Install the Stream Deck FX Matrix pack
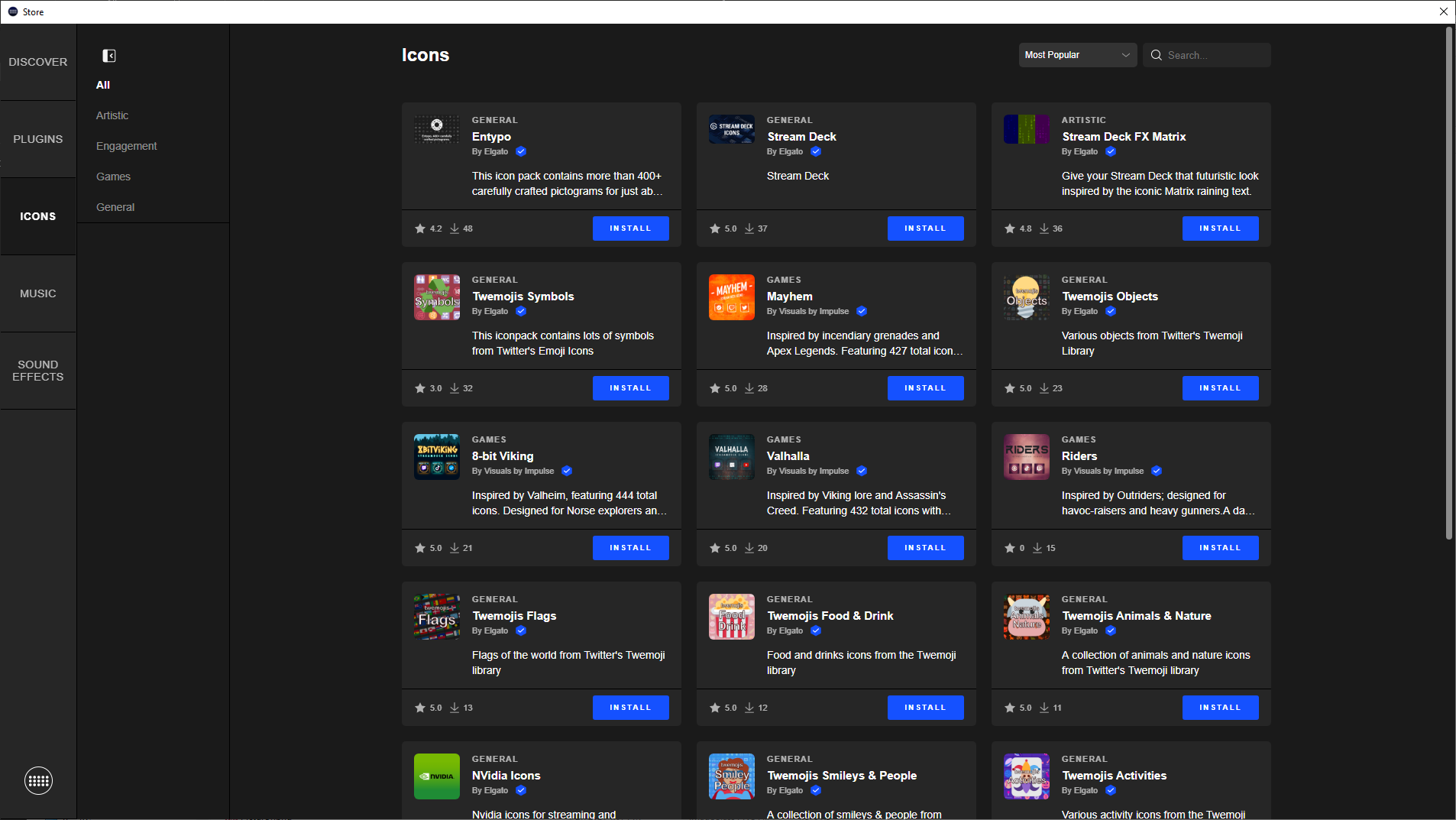This screenshot has width=1456, height=820. (x=1221, y=228)
